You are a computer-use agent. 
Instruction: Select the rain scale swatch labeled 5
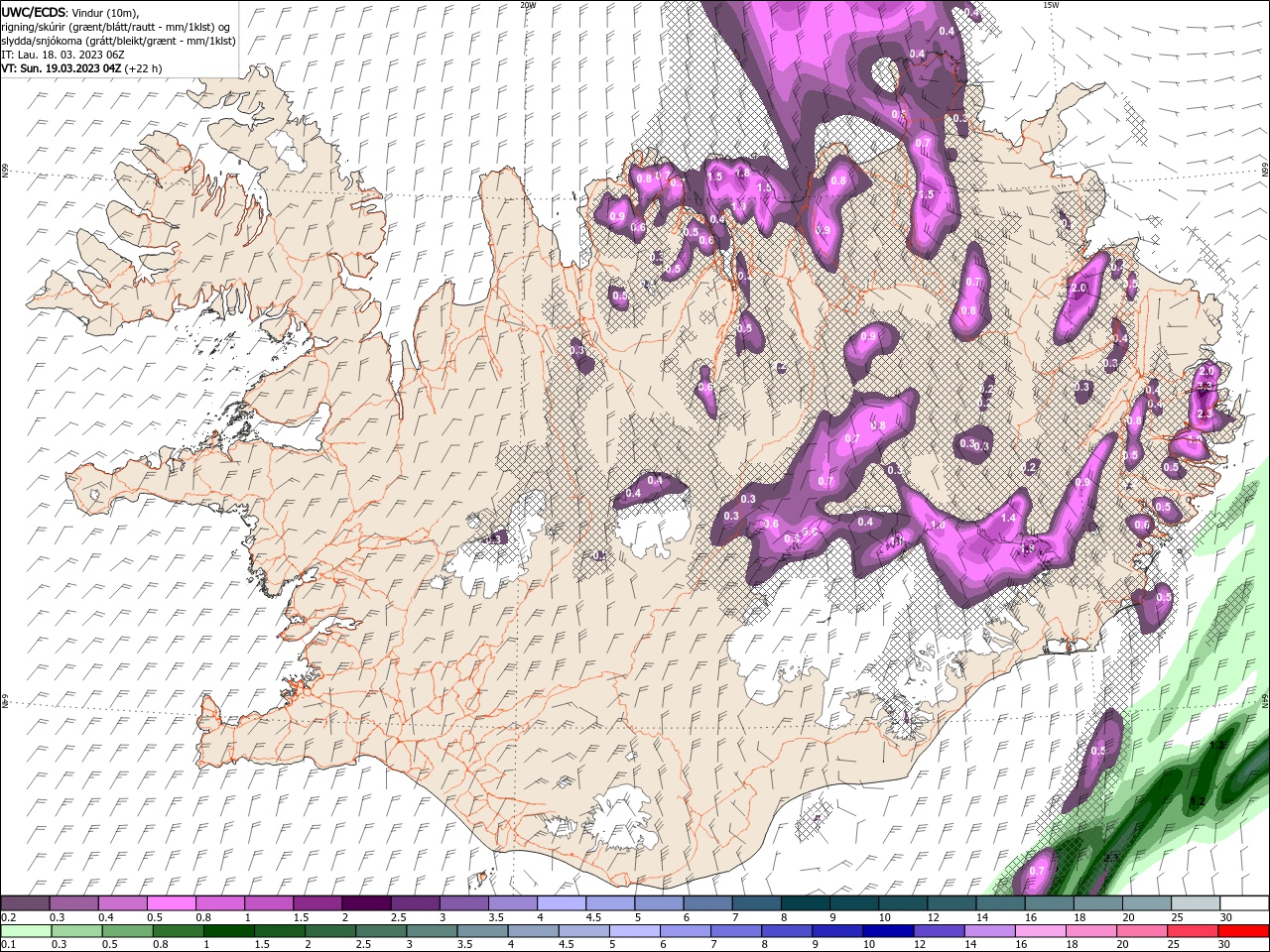(635, 931)
